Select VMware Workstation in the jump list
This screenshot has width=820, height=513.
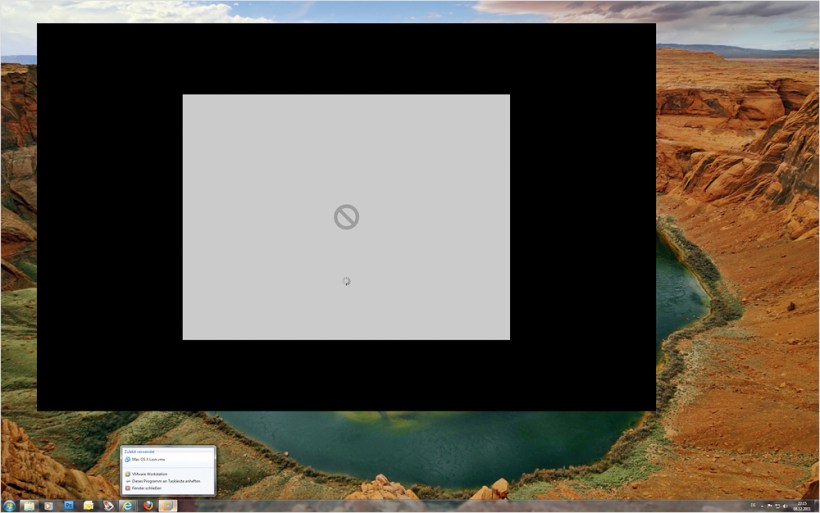[x=150, y=474]
